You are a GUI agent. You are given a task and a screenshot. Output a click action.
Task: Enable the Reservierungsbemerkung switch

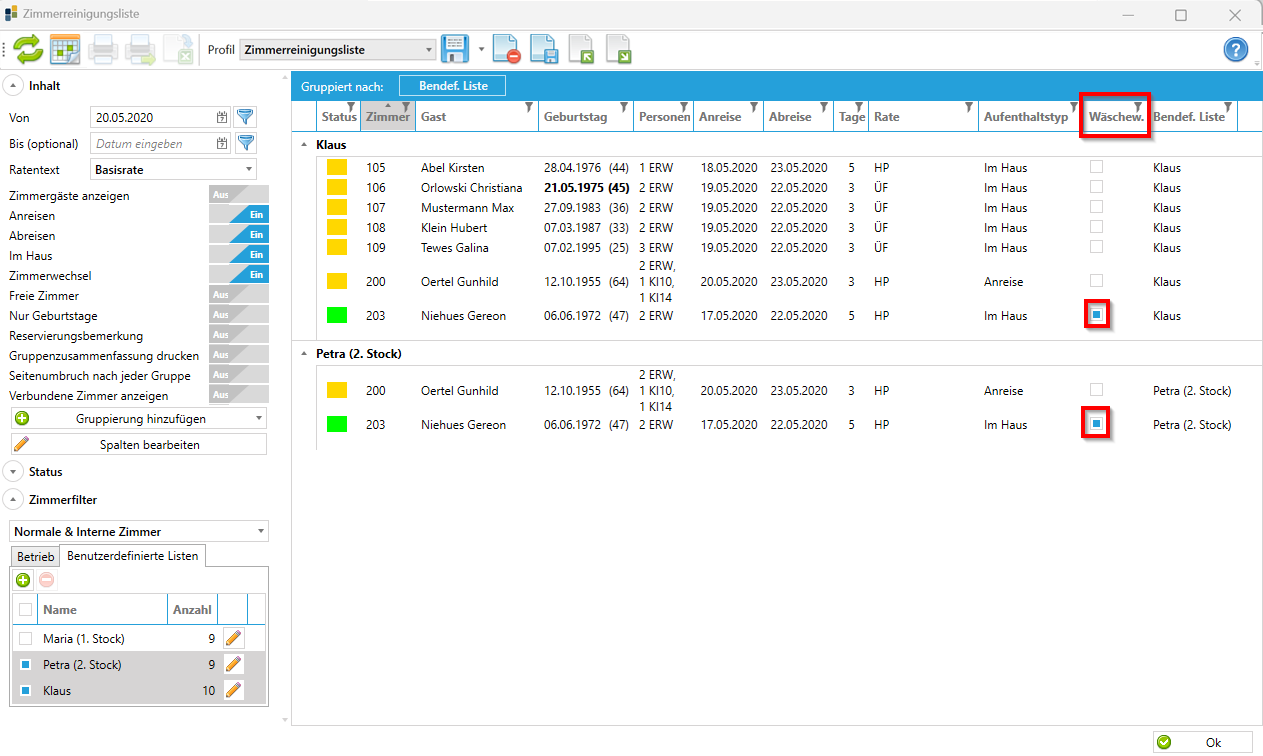tap(238, 335)
